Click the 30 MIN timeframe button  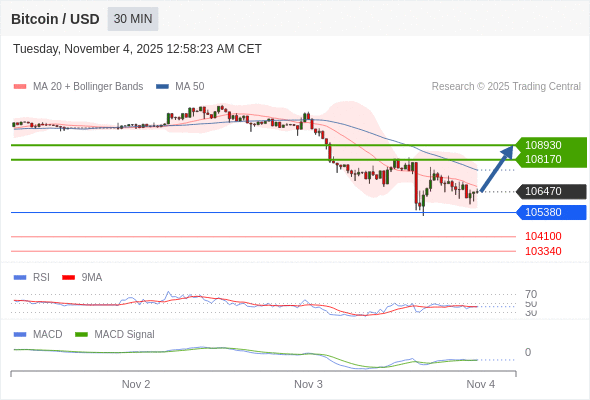[x=133, y=19]
